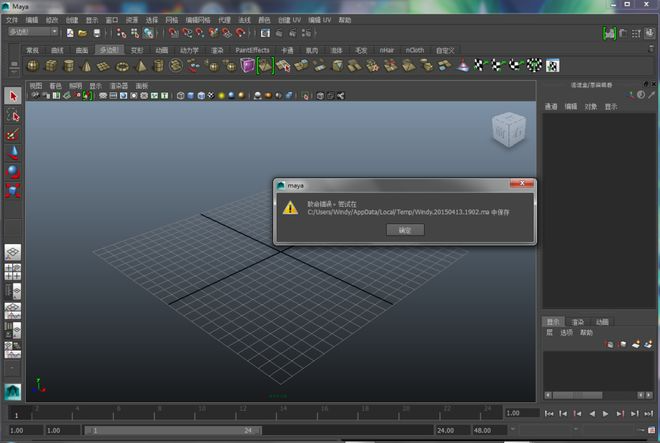Create a polygon torus from shelf
The image size is (660, 443).
[x=122, y=66]
